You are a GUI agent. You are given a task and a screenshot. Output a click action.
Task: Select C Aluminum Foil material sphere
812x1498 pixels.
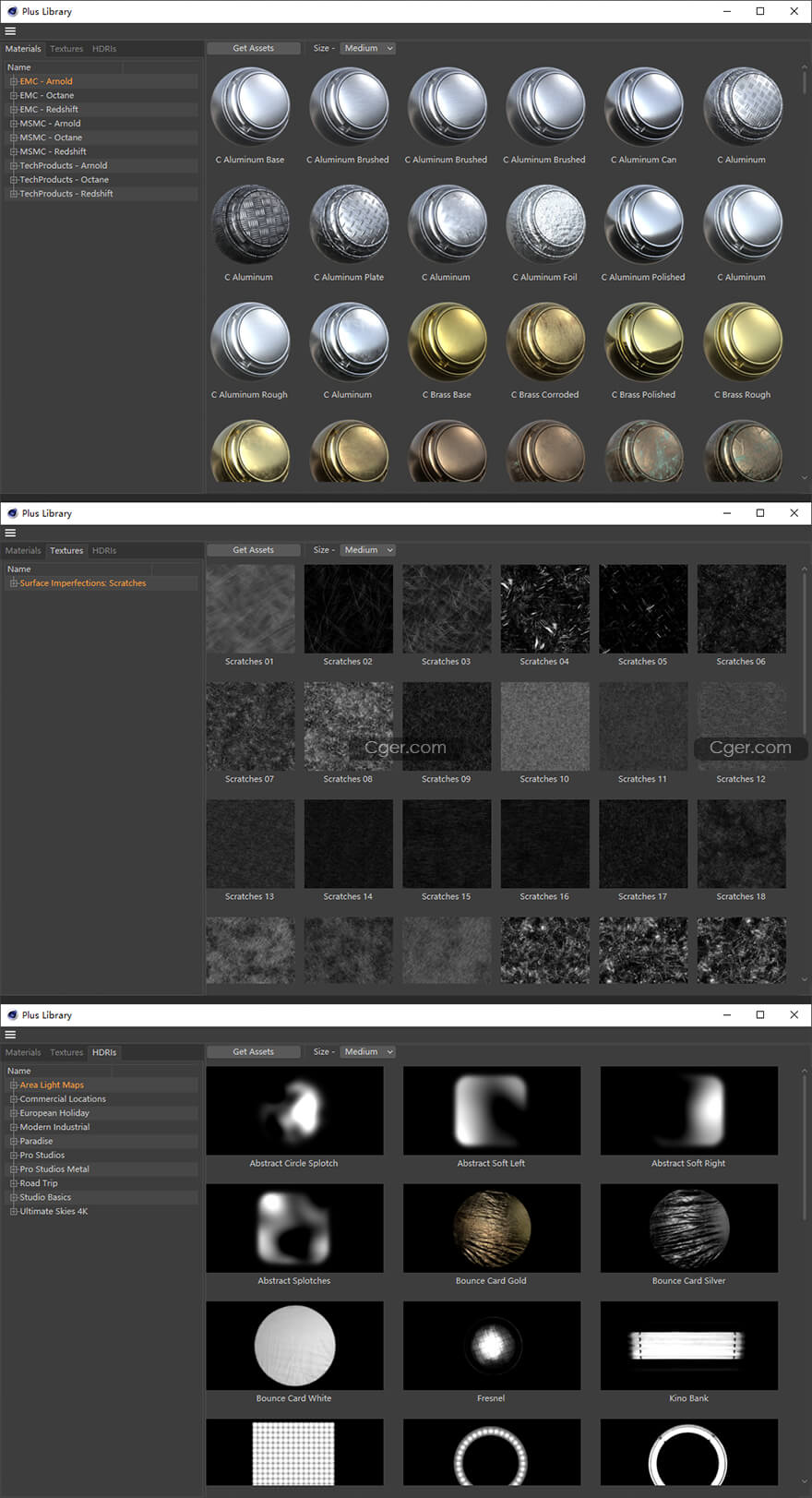(x=545, y=224)
